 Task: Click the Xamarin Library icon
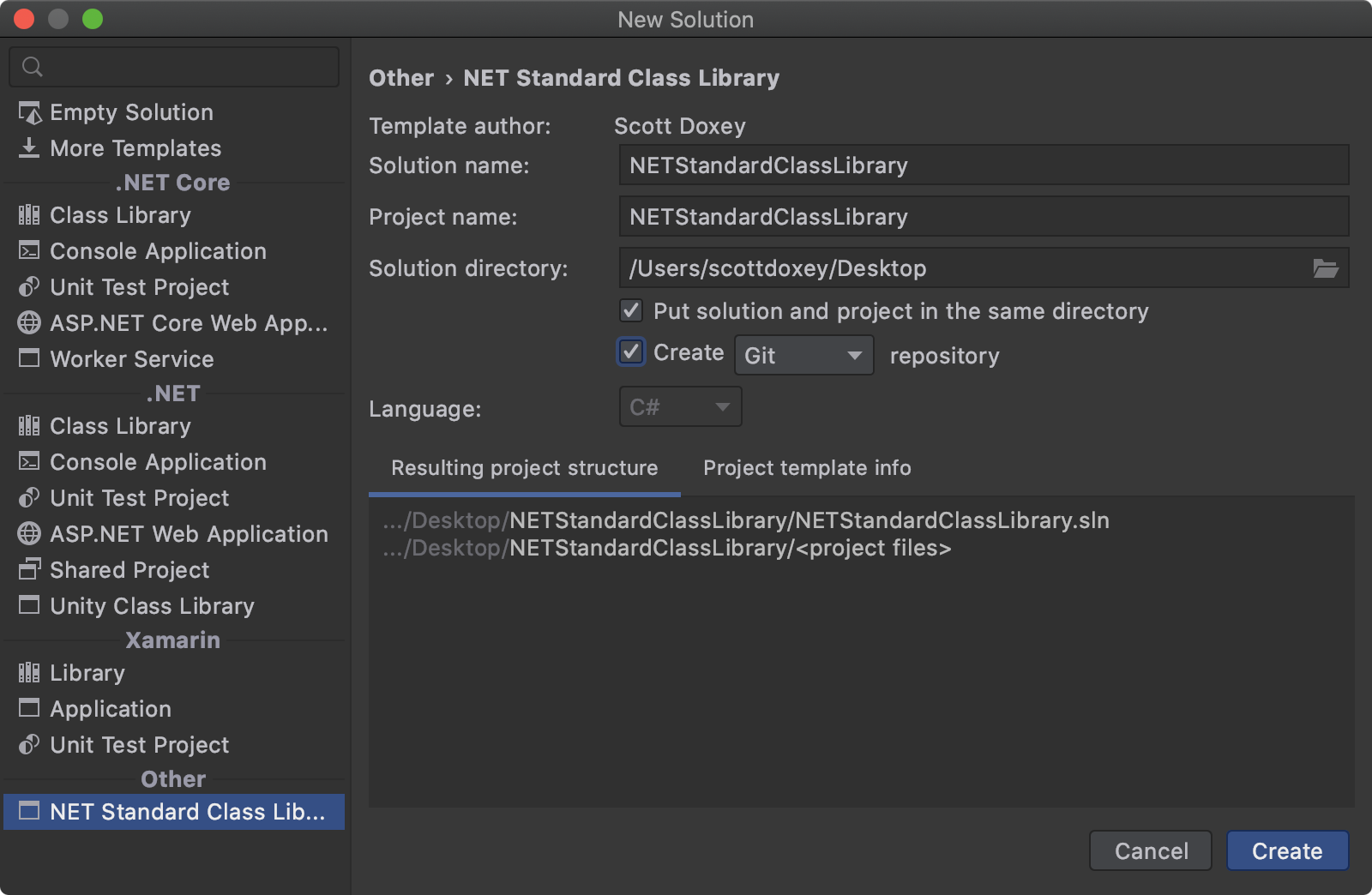pos(29,672)
